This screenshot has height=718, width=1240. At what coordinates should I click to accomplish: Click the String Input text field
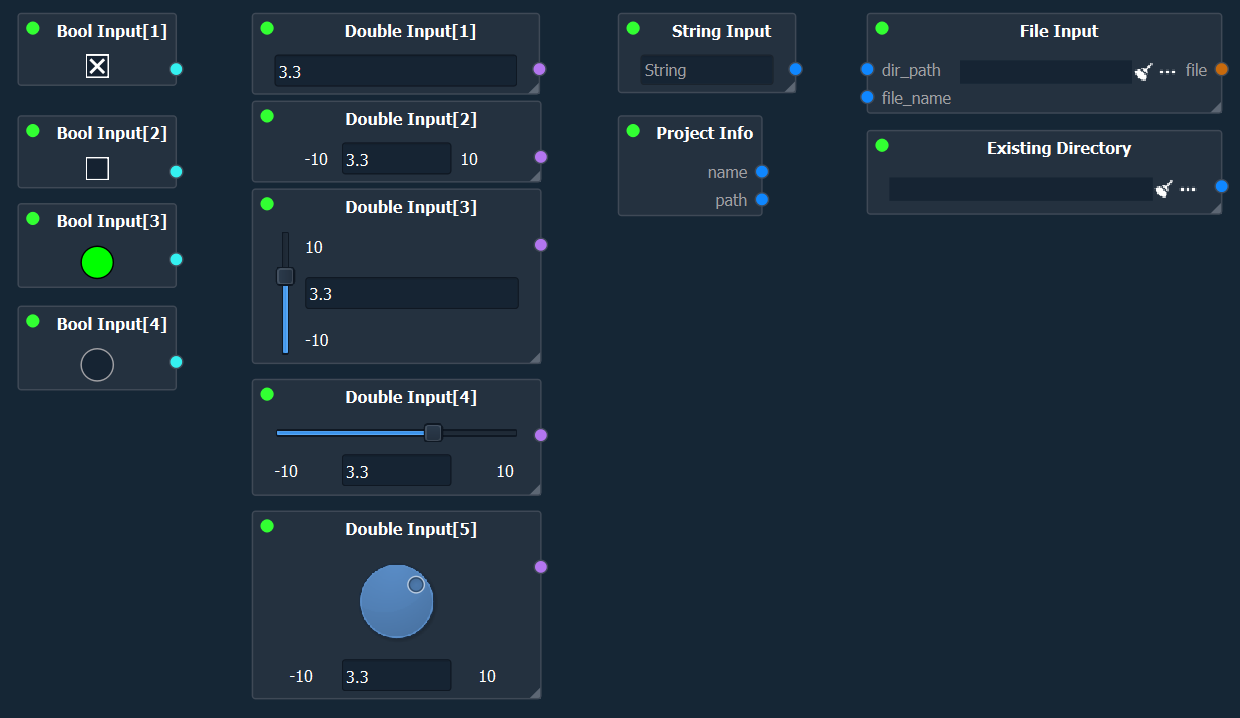707,70
